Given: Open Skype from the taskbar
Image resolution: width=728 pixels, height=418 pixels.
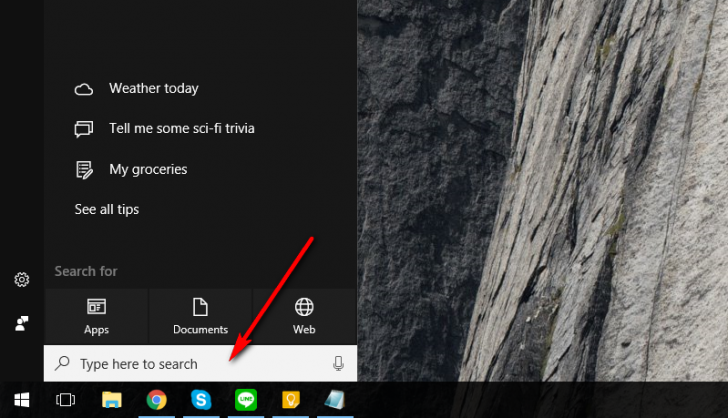Looking at the screenshot, I should pos(201,400).
